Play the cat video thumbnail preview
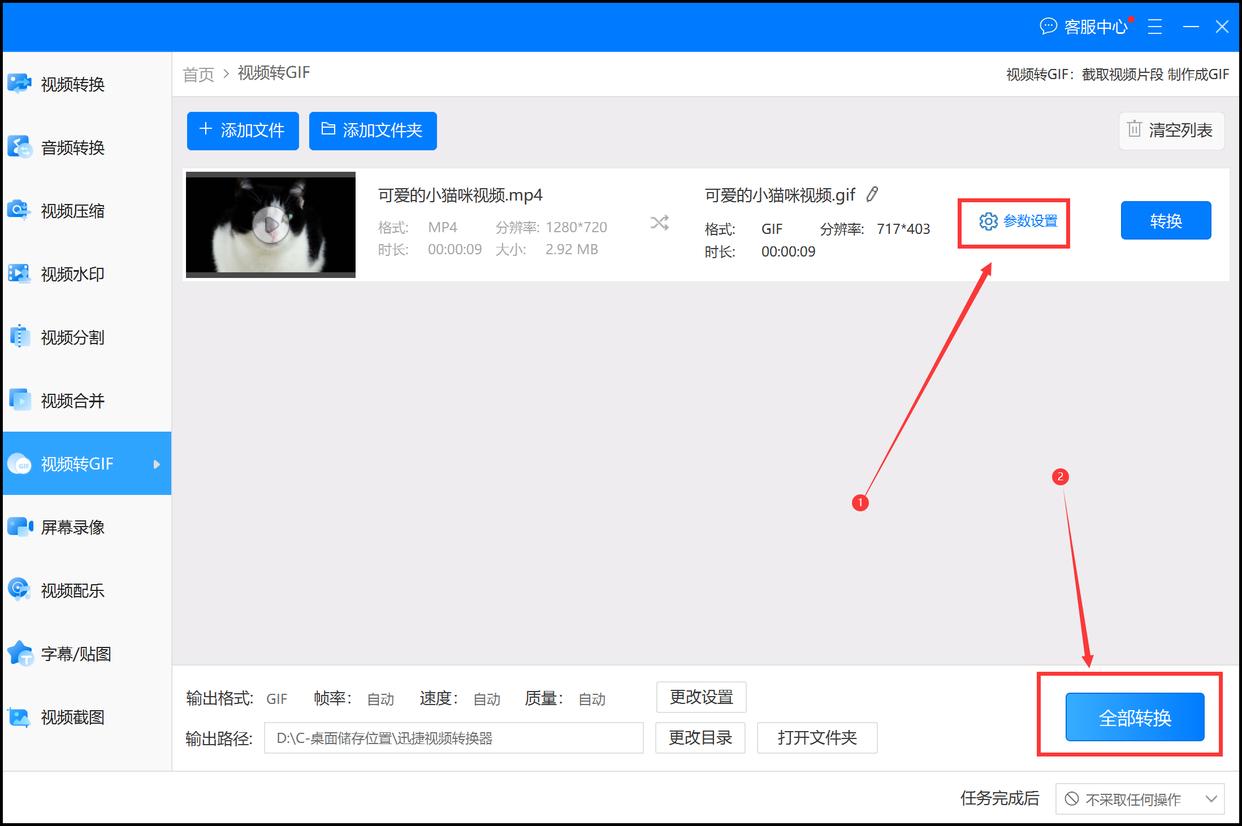 [270, 224]
